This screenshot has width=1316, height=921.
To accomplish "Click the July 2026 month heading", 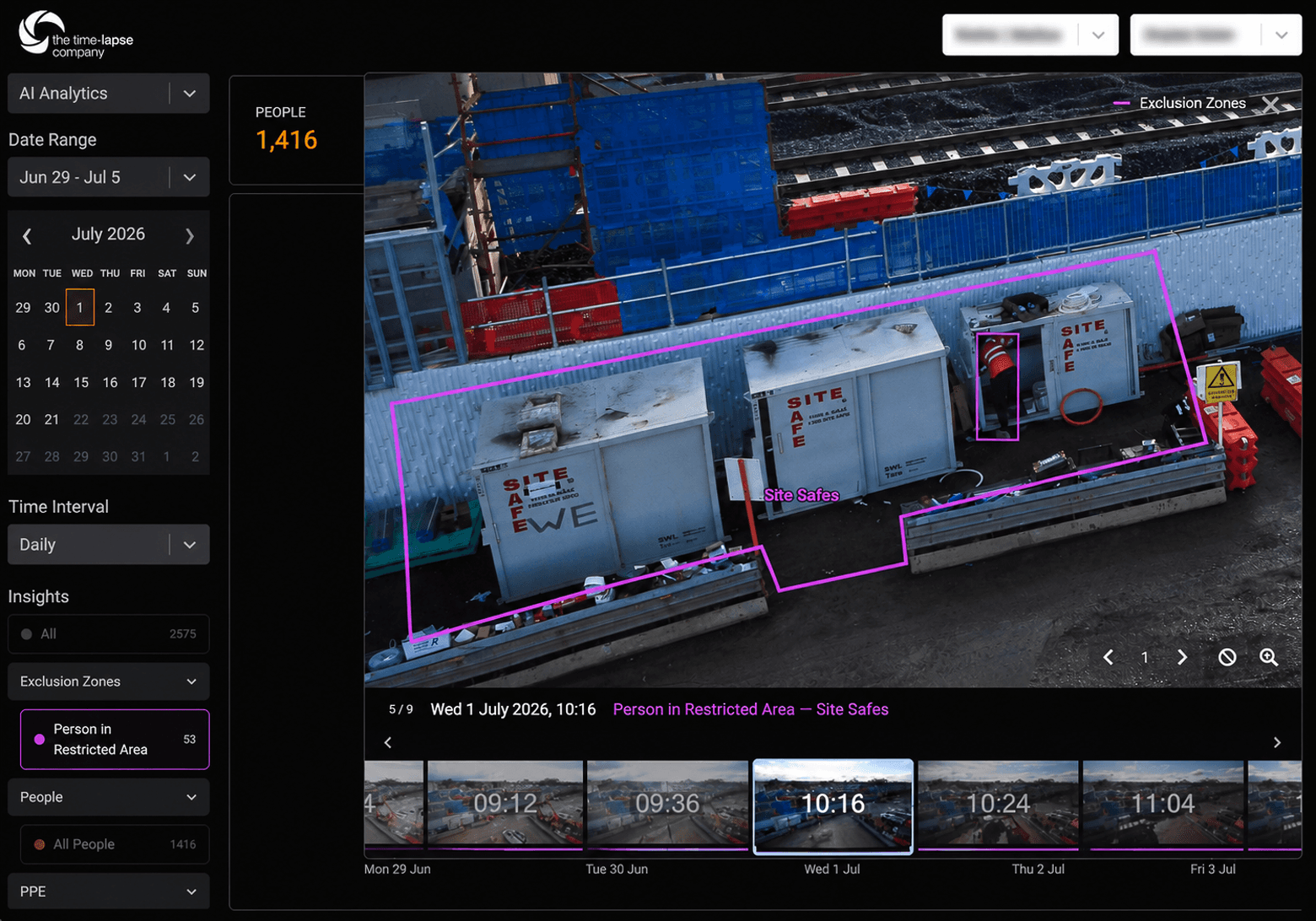I will pos(108,234).
